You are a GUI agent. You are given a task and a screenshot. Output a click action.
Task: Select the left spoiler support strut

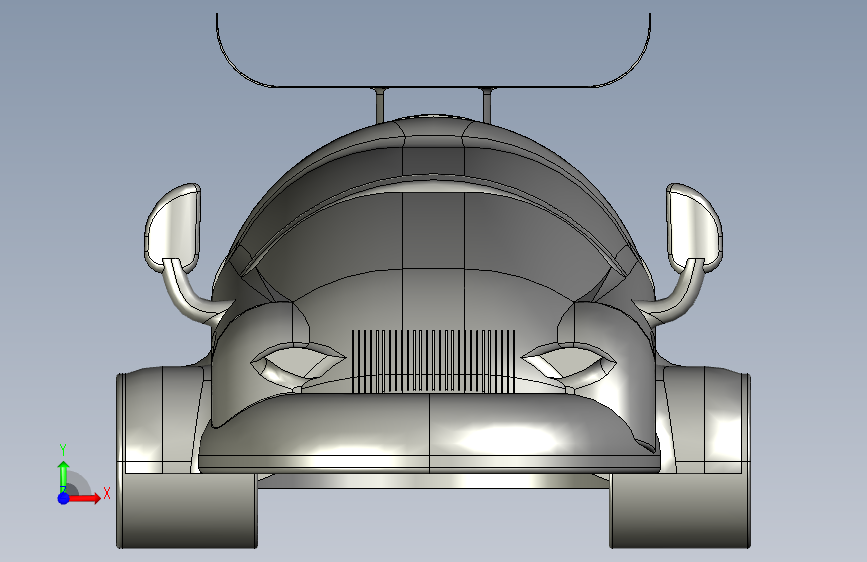380,105
